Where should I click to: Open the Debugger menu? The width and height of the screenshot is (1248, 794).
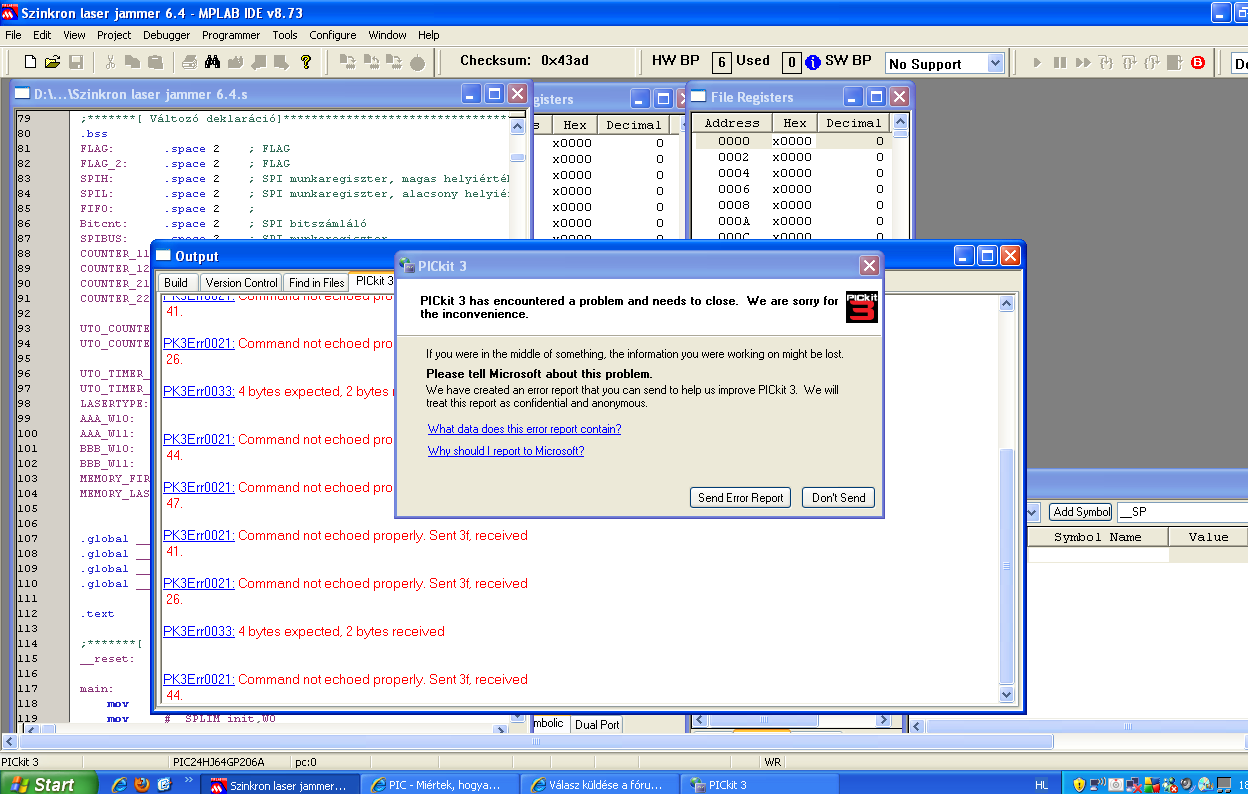click(166, 34)
